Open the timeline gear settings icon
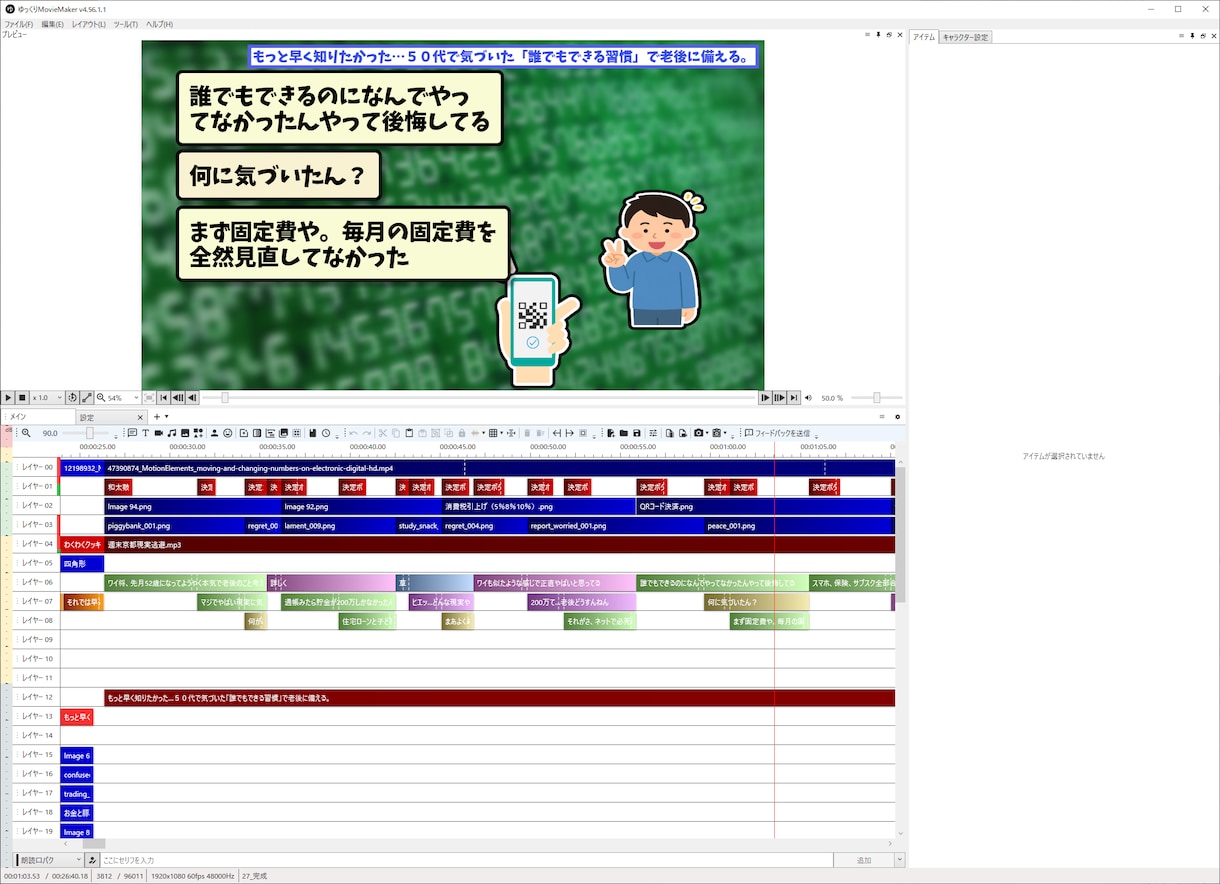Screen dimensions: 1220x884 click(897, 416)
